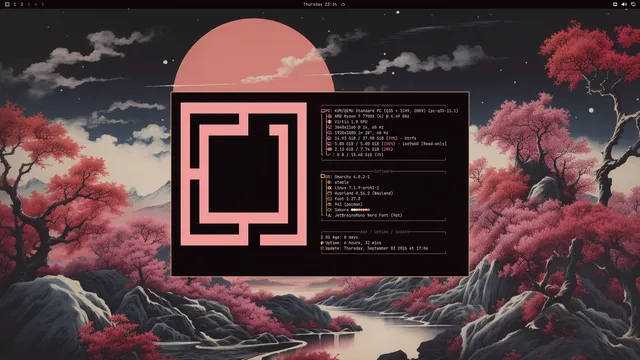Click the kernel icon beside Linux 7.1.9-arch1-2
This screenshot has height=360, width=640.
click(x=329, y=188)
